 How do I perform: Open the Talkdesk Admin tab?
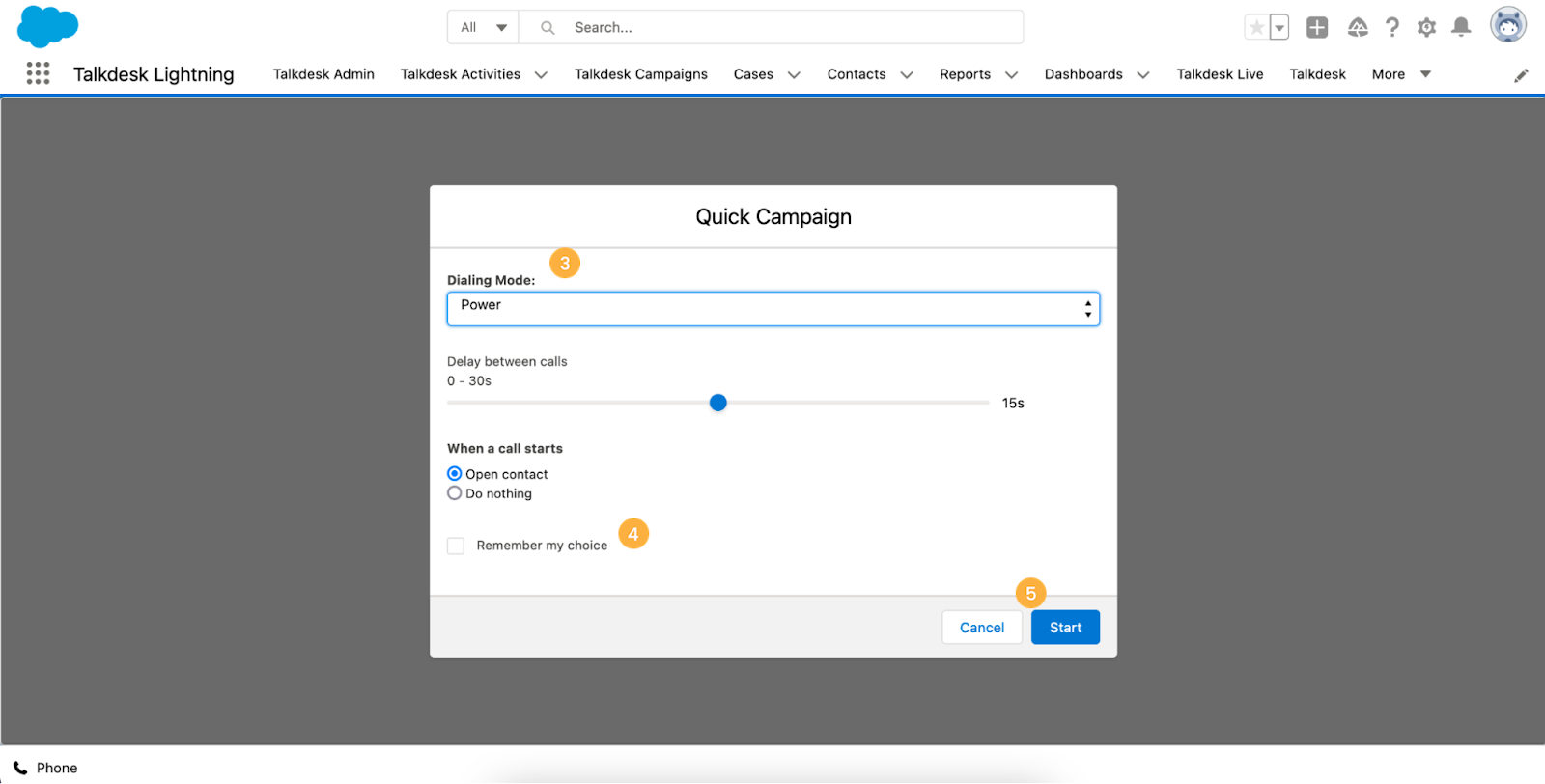pyautogui.click(x=323, y=74)
